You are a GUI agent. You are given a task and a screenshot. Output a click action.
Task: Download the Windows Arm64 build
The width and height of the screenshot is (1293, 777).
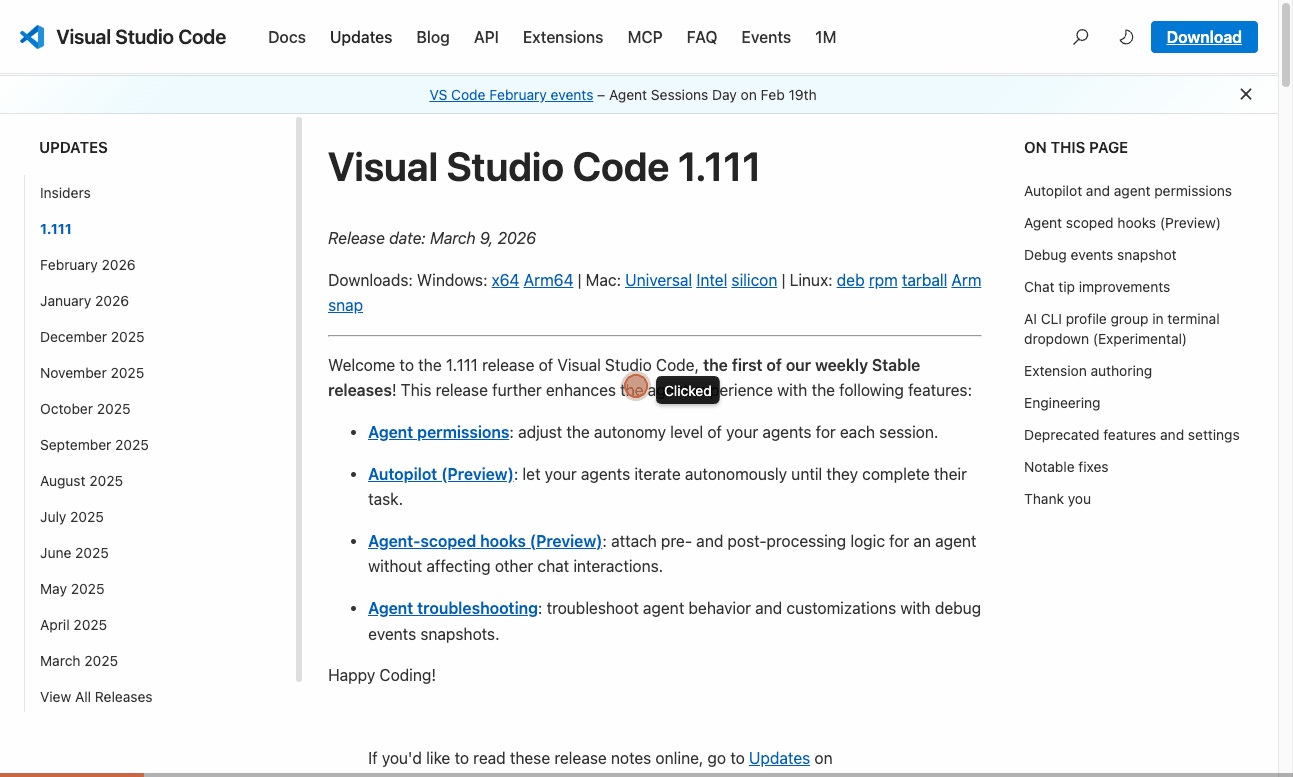coord(549,280)
